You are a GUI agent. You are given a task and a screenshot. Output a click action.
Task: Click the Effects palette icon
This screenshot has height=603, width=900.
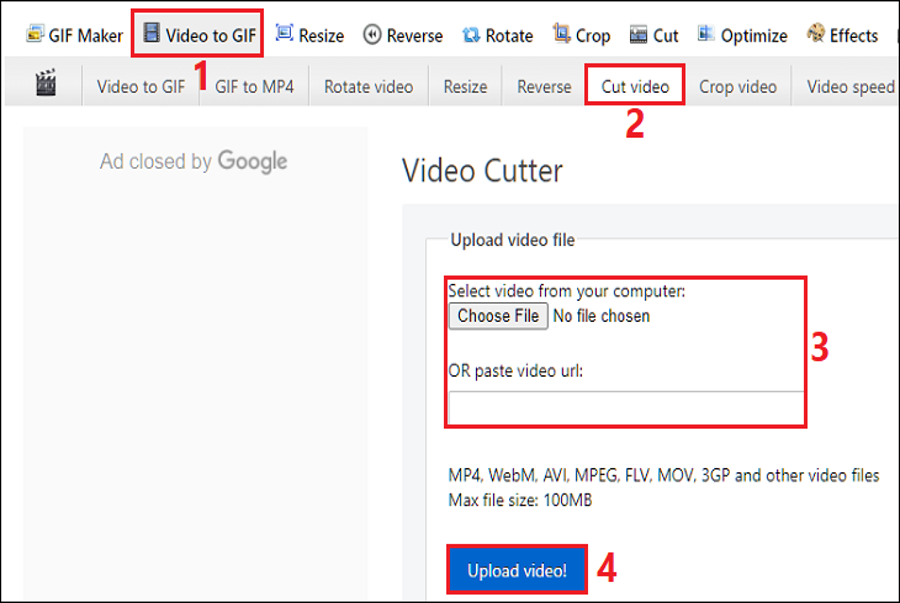point(816,35)
